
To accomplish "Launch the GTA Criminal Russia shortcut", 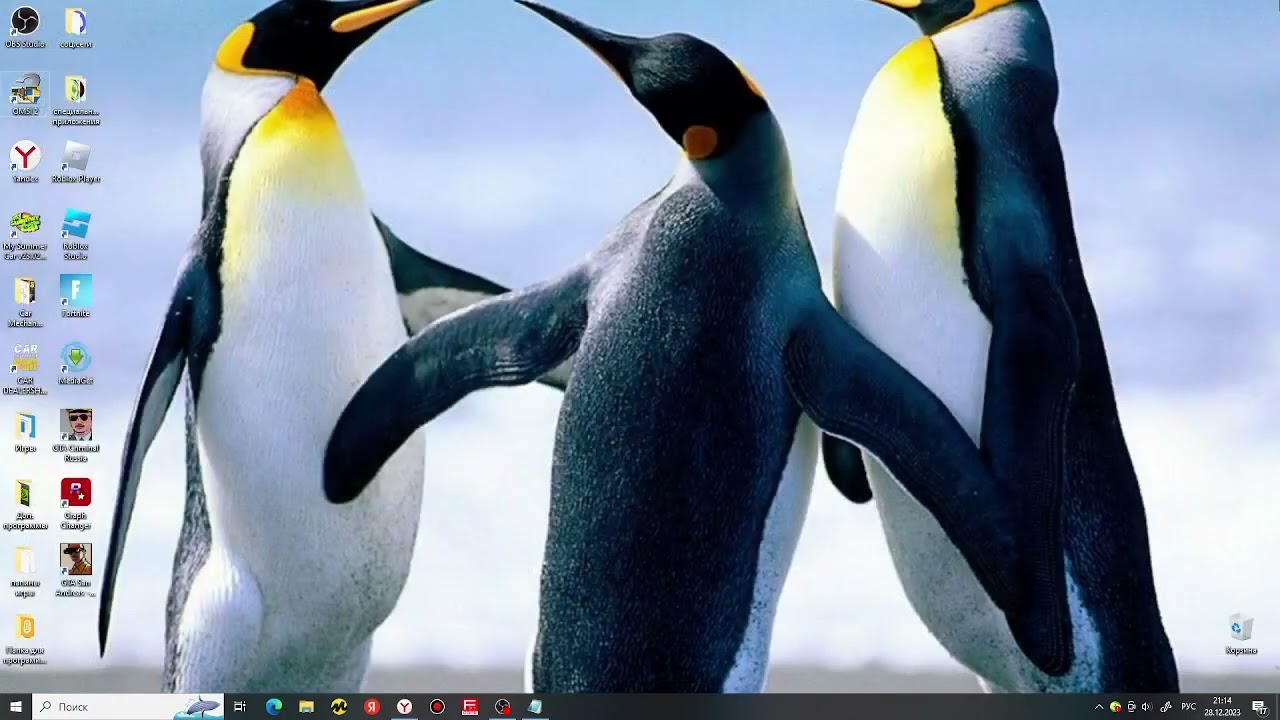I will (x=76, y=436).
